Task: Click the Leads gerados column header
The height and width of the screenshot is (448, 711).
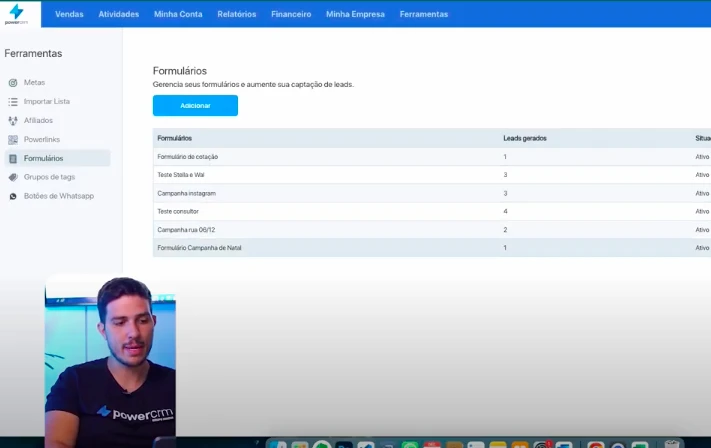Action: (x=525, y=138)
